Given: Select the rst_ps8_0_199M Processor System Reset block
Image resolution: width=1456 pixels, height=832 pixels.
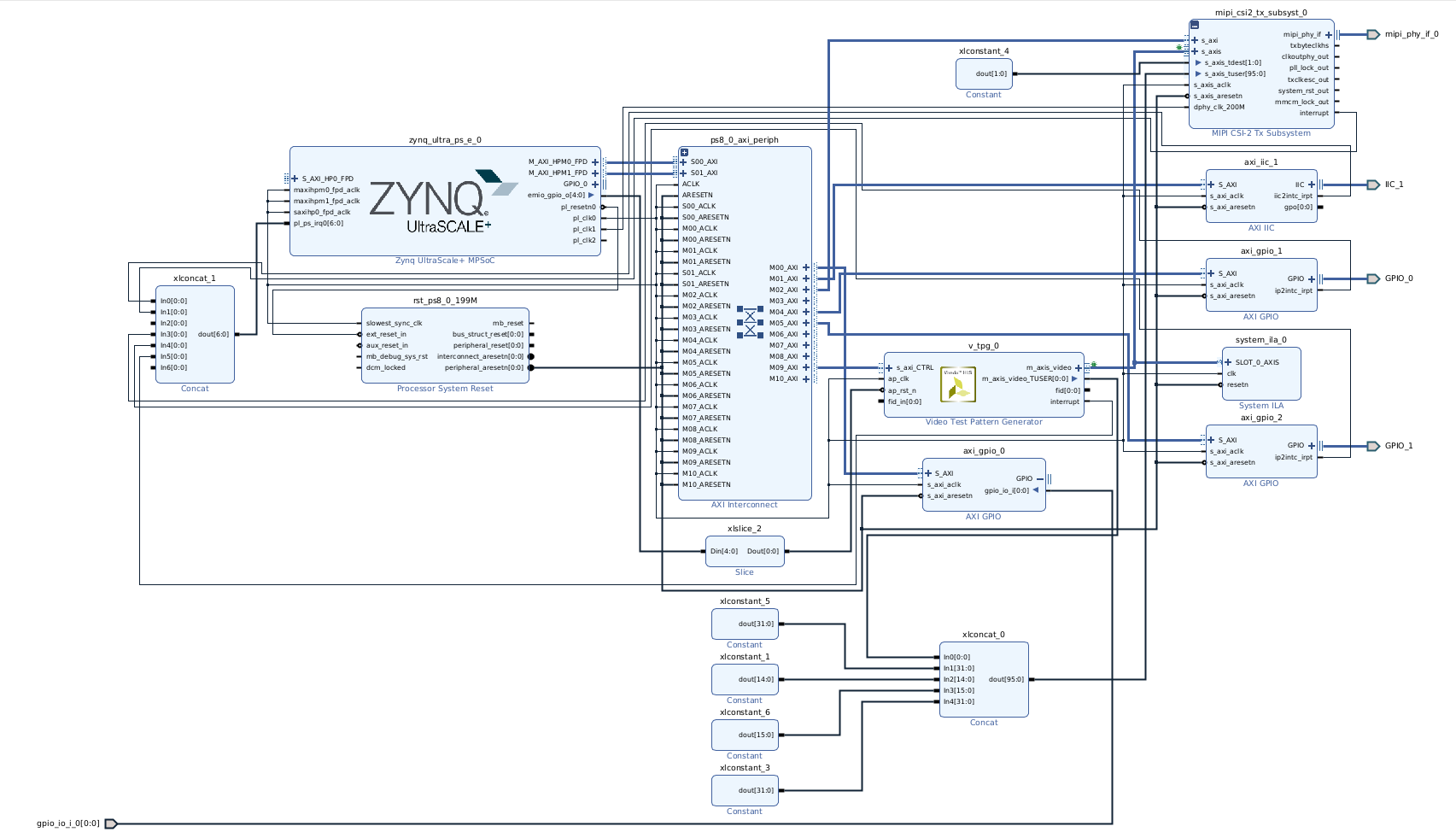Looking at the screenshot, I should point(446,345).
